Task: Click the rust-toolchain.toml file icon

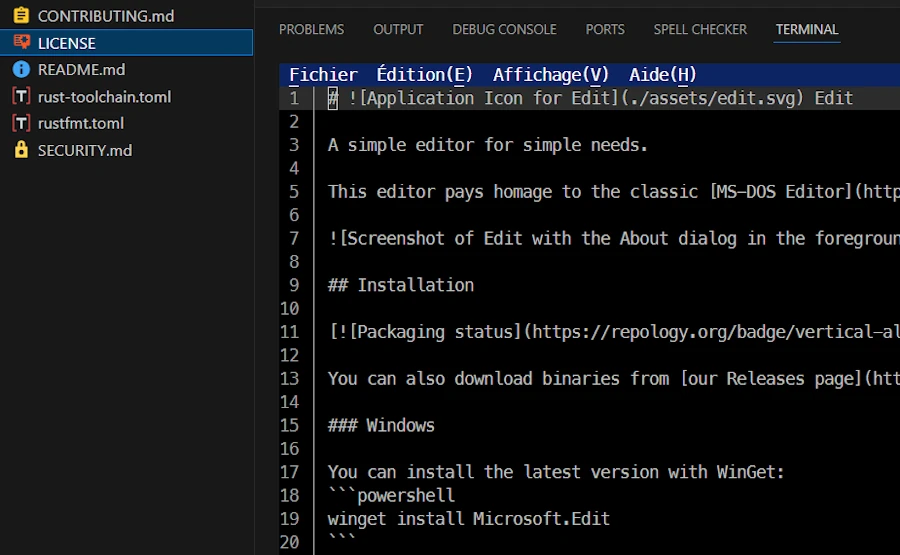Action: pyautogui.click(x=21, y=97)
